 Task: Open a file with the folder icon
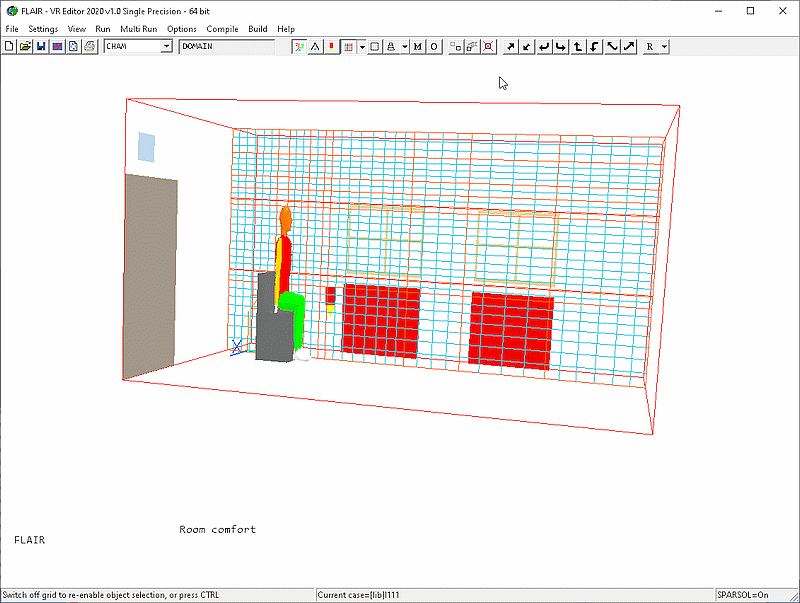click(25, 46)
